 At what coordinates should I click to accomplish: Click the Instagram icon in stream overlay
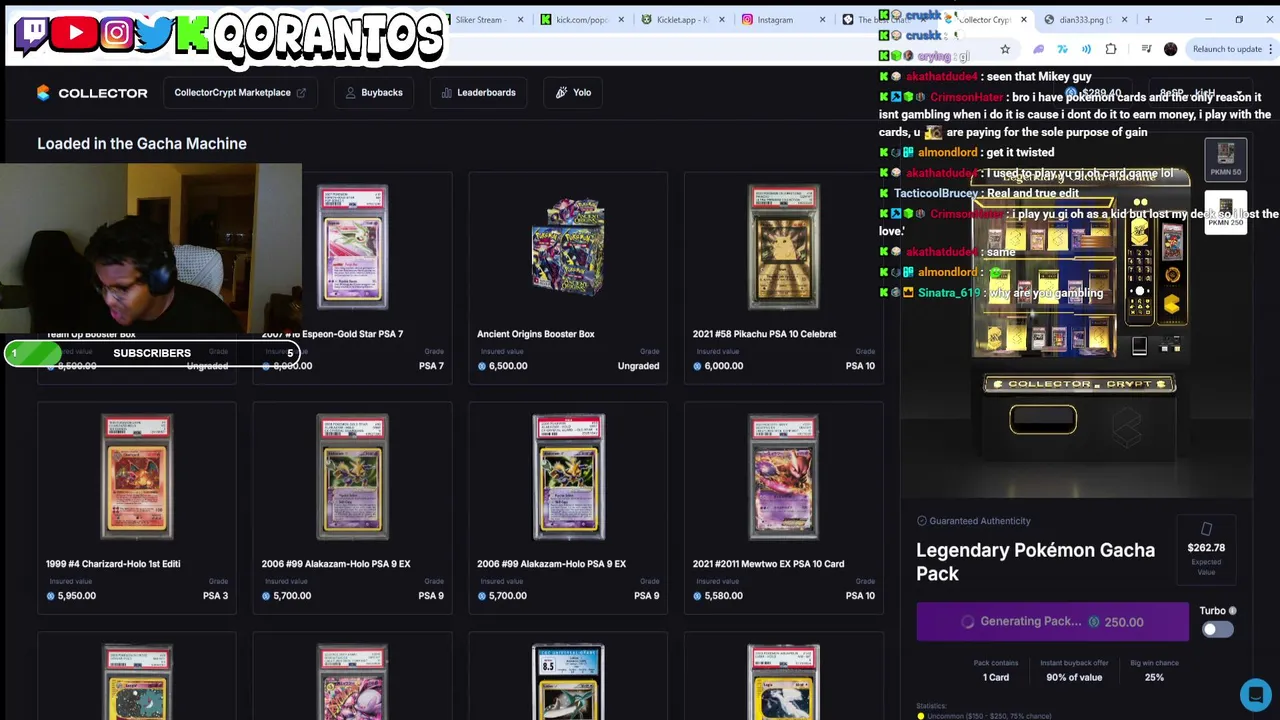[x=116, y=33]
